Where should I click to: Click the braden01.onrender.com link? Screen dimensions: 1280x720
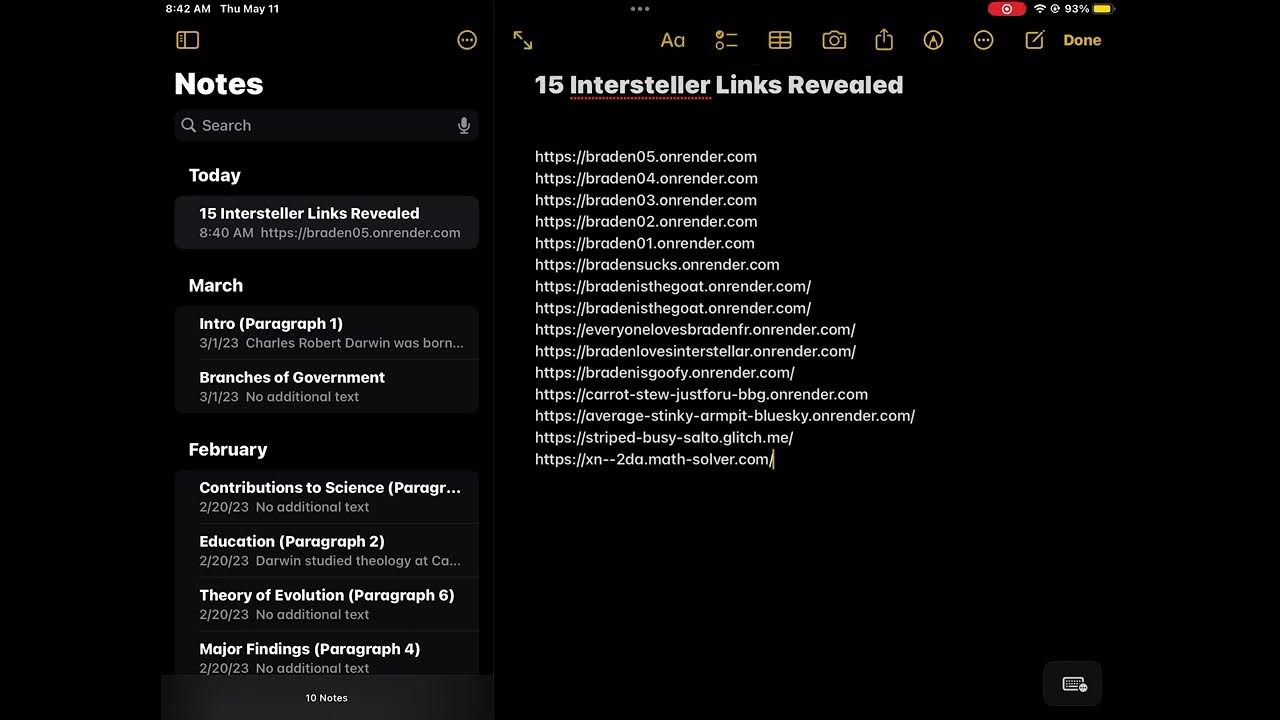point(645,243)
